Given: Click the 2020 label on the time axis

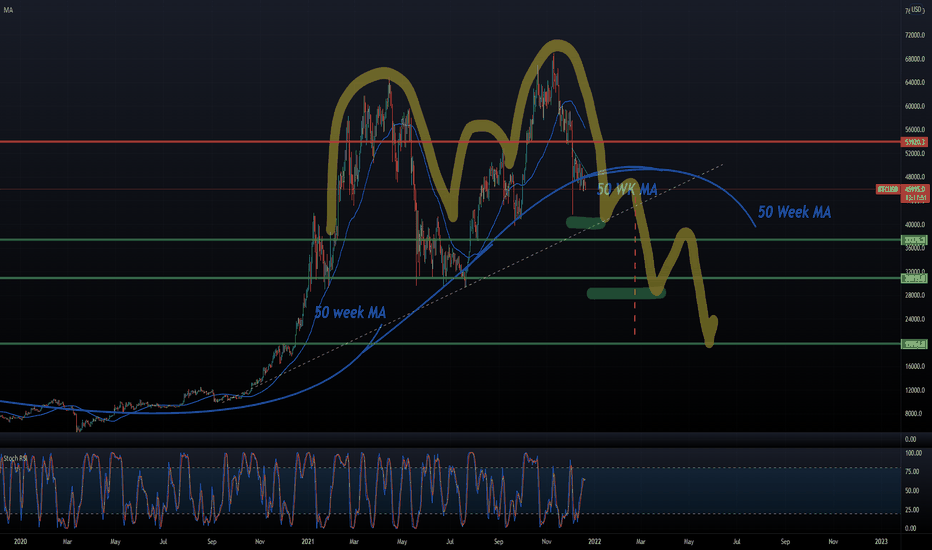Looking at the screenshot, I should click(20, 542).
